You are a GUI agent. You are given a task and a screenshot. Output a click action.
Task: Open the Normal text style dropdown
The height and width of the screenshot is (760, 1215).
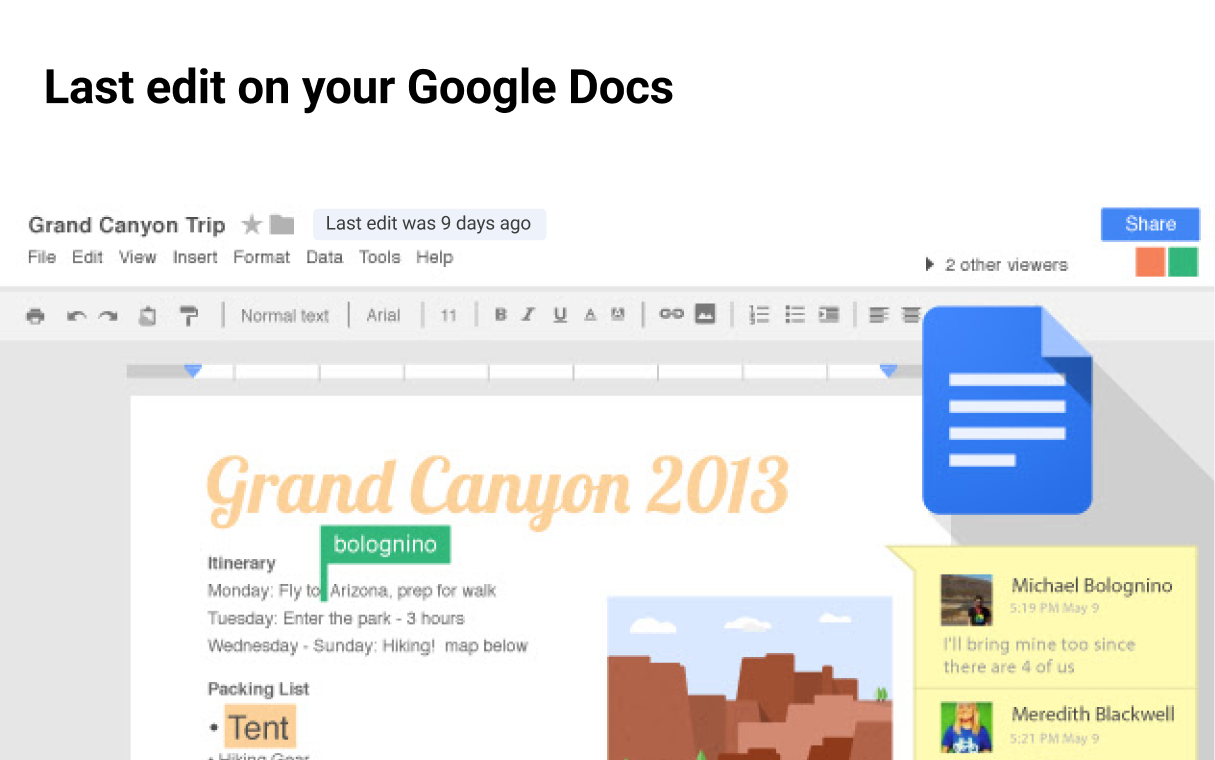coord(285,316)
